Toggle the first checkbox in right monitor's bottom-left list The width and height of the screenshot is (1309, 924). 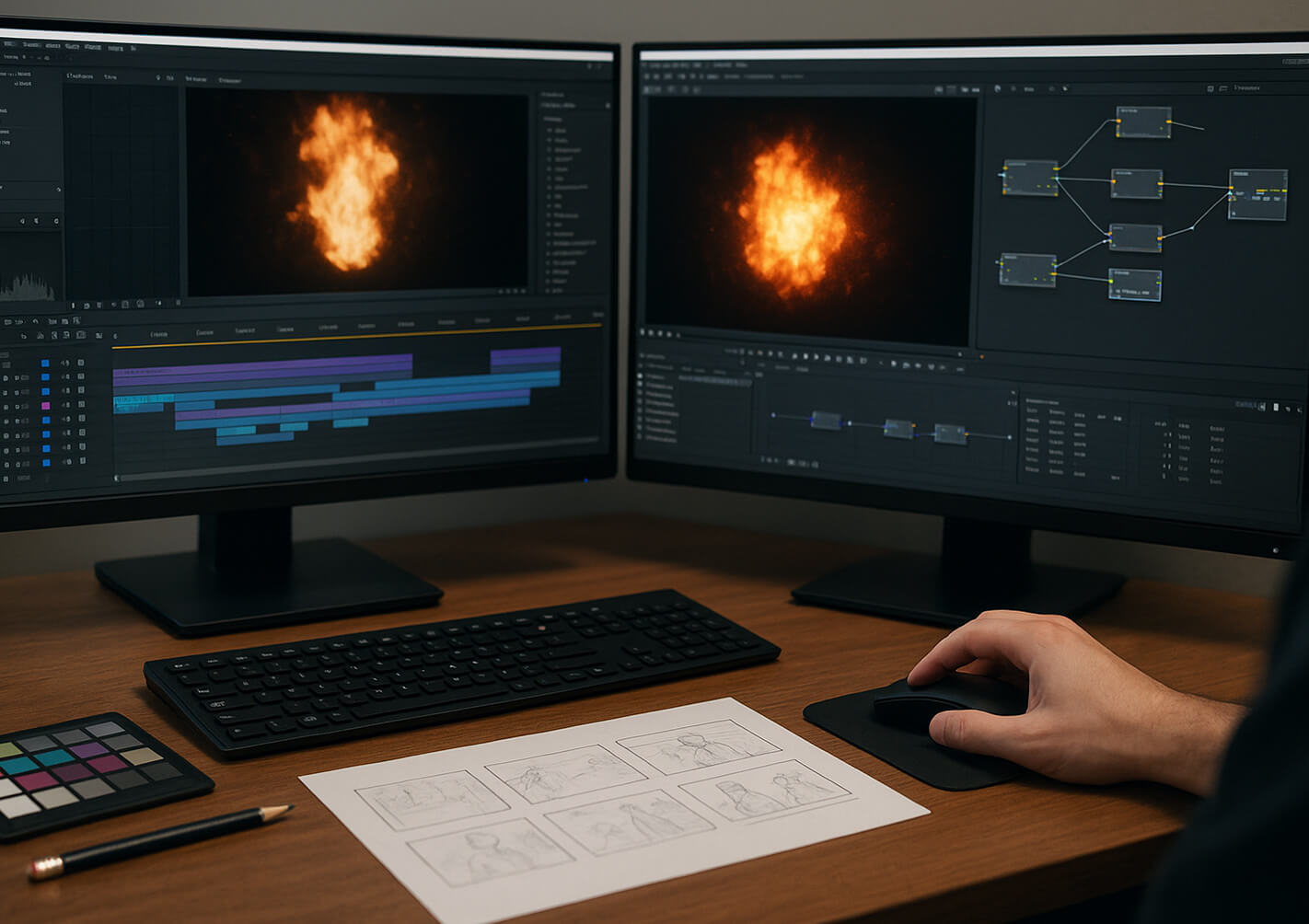click(640, 376)
